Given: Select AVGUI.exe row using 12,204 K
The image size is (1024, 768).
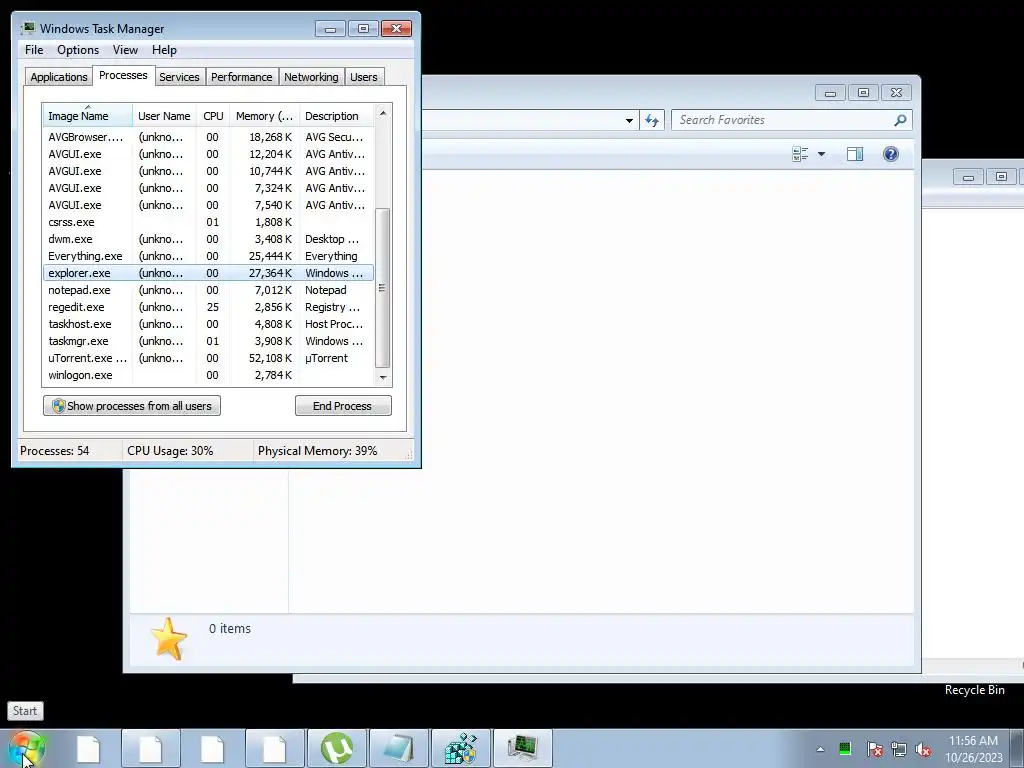Looking at the screenshot, I should click(x=208, y=154).
